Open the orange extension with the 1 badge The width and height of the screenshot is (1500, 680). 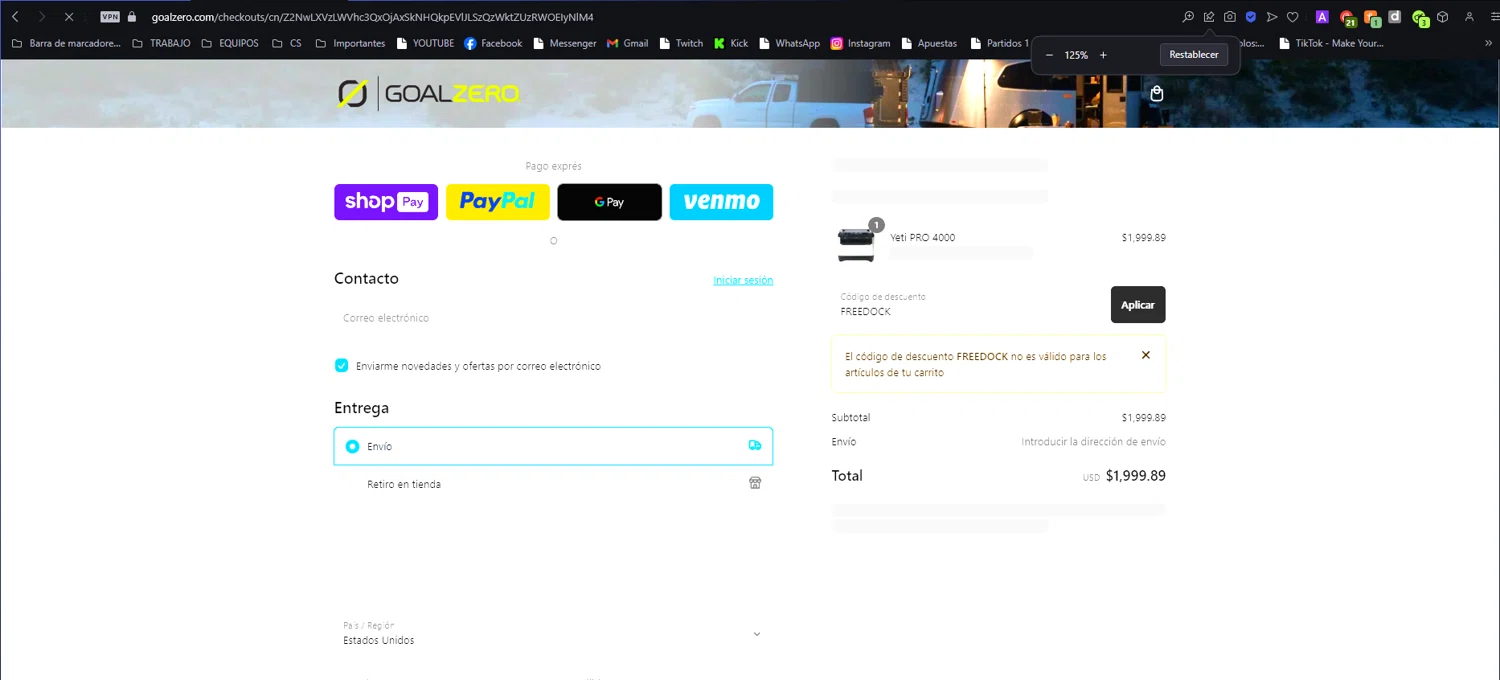[1372, 18]
